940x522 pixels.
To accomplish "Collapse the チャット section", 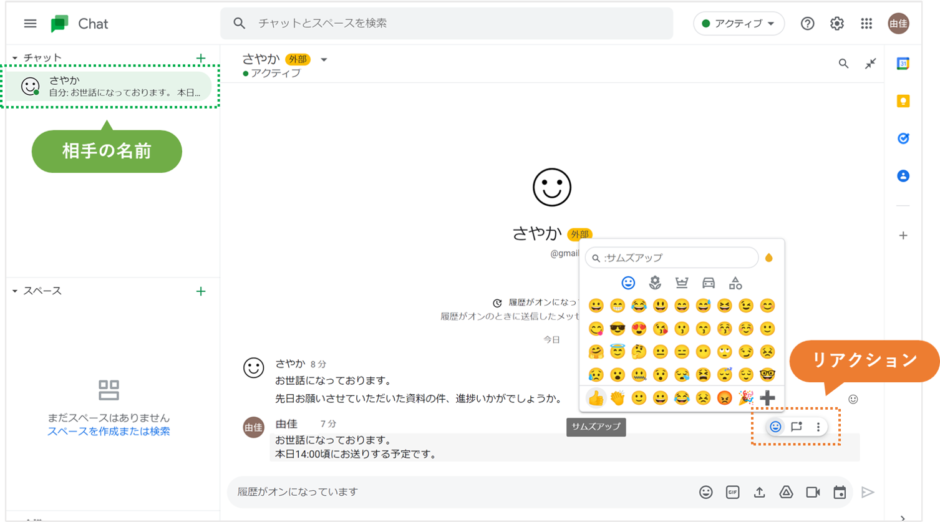I will 15,58.
